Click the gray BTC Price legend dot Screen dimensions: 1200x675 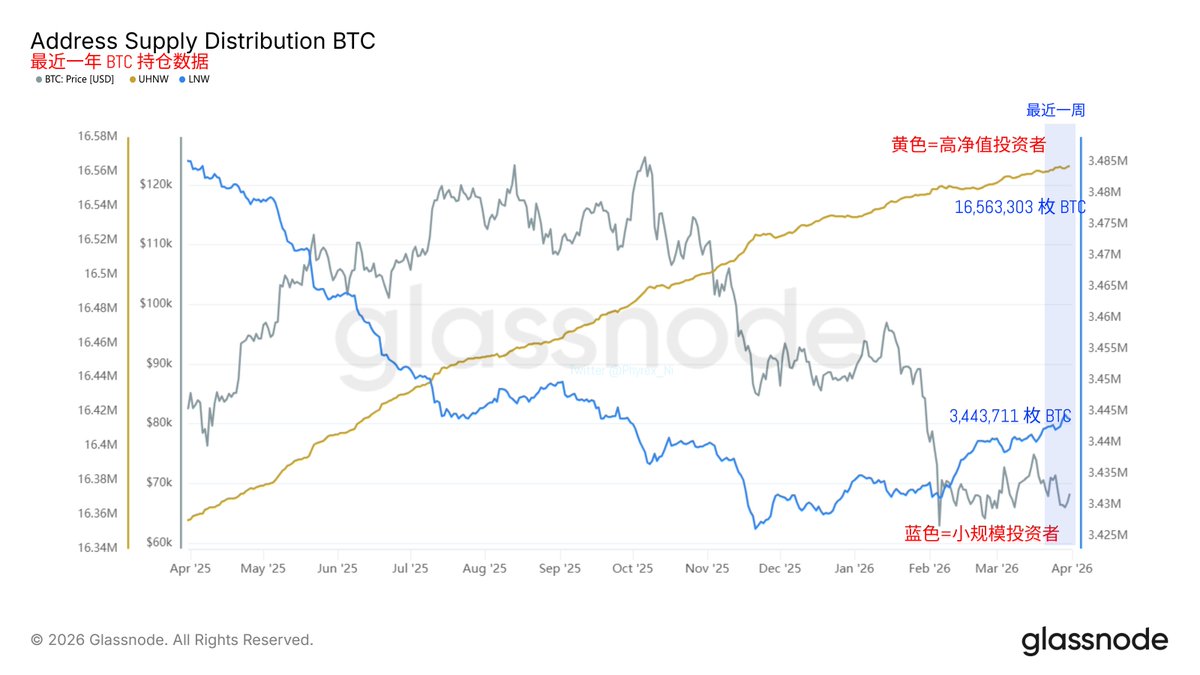[39, 79]
